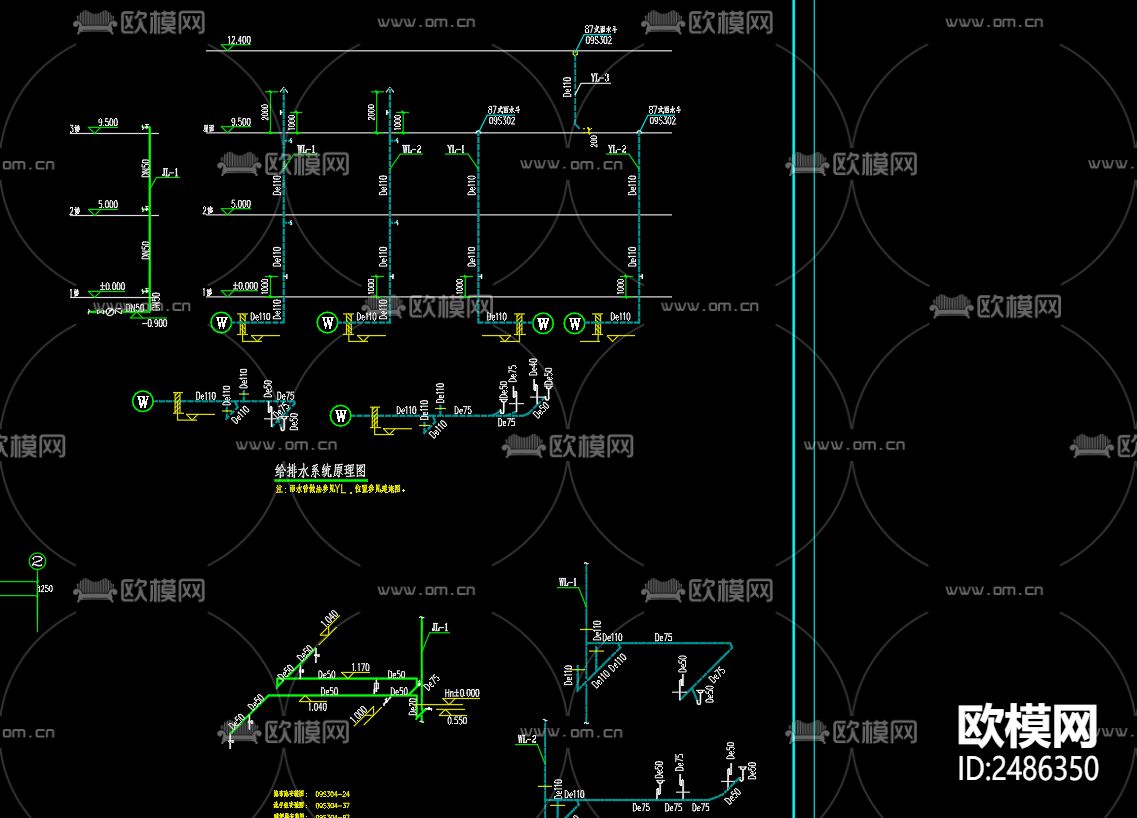Select WL-2 label in the lower drainage detail

point(527,739)
